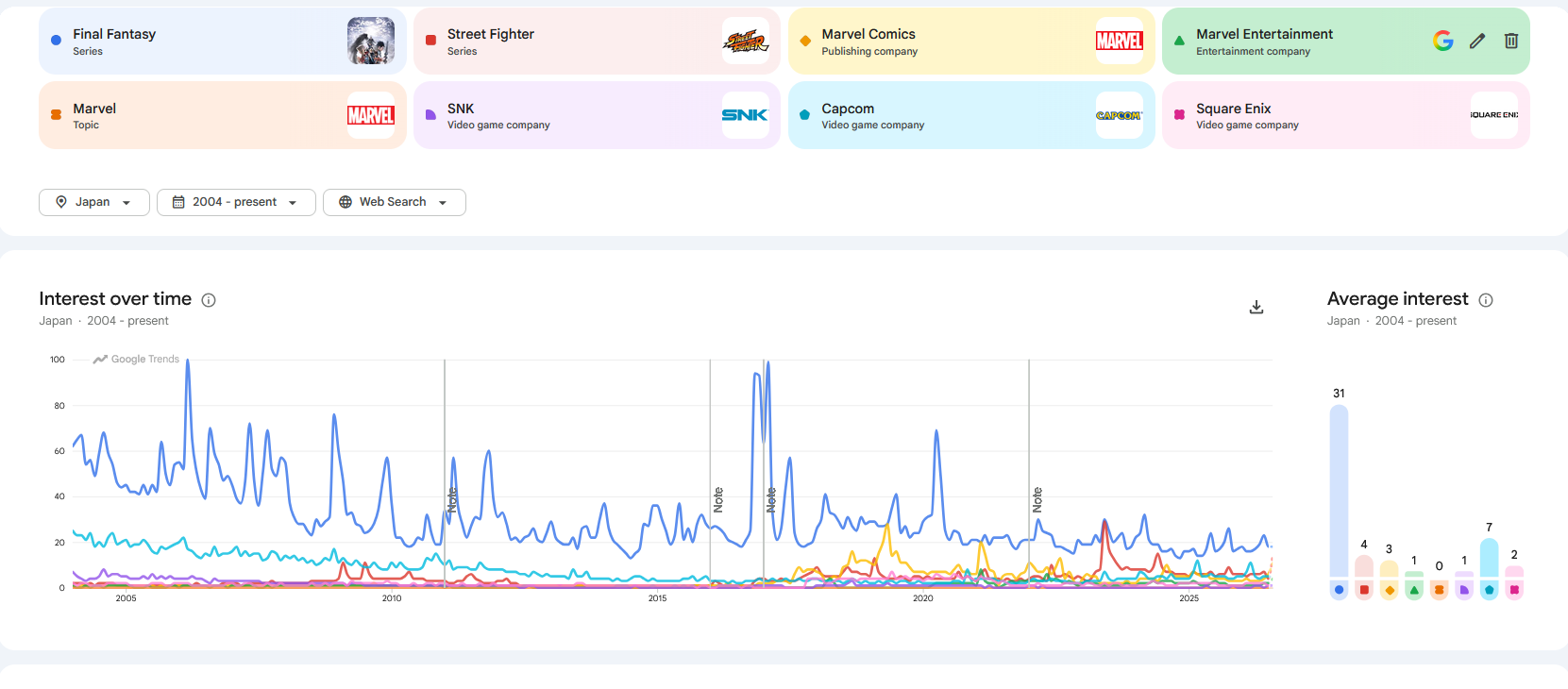Image resolution: width=1568 pixels, height=689 pixels.
Task: Click the "Marvel Entertainment" term title
Action: click(1264, 34)
